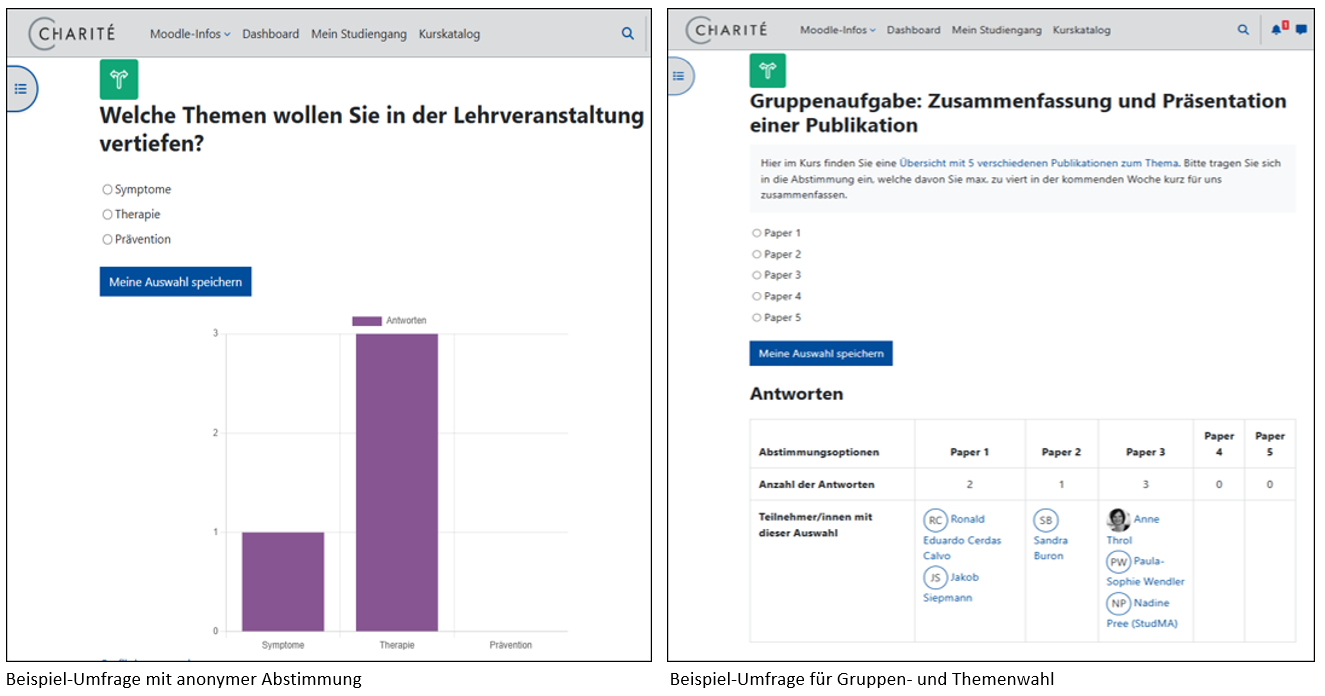Open the messaging speech-bubble icon
The width and height of the screenshot is (1325, 696).
coord(1301,29)
